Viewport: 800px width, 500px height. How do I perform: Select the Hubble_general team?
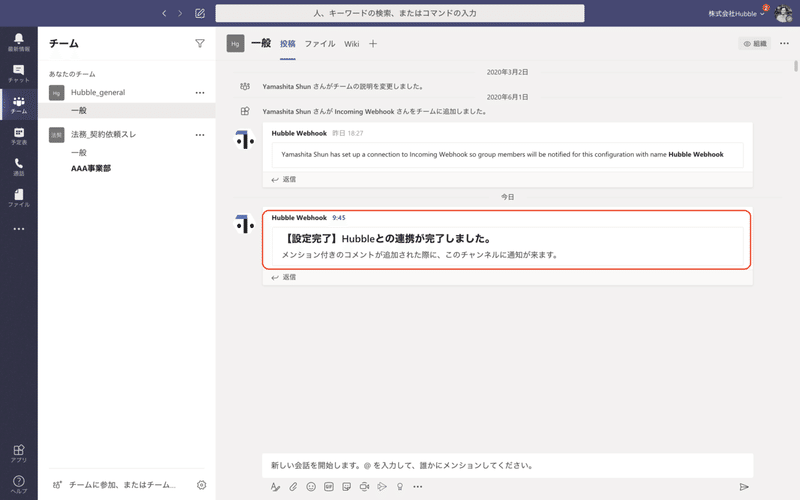click(98, 92)
